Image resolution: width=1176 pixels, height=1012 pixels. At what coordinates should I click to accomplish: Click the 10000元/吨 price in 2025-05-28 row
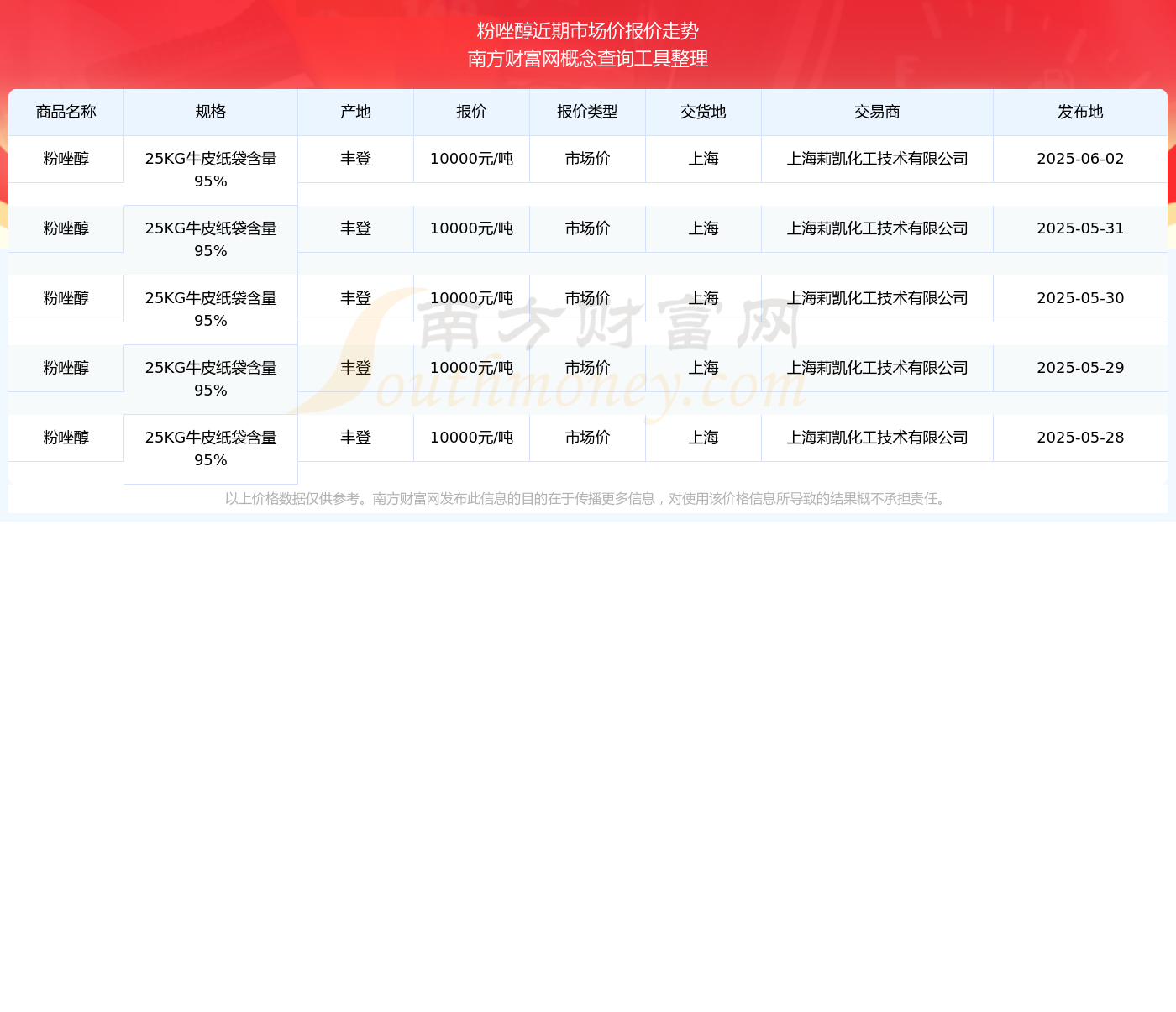(472, 438)
